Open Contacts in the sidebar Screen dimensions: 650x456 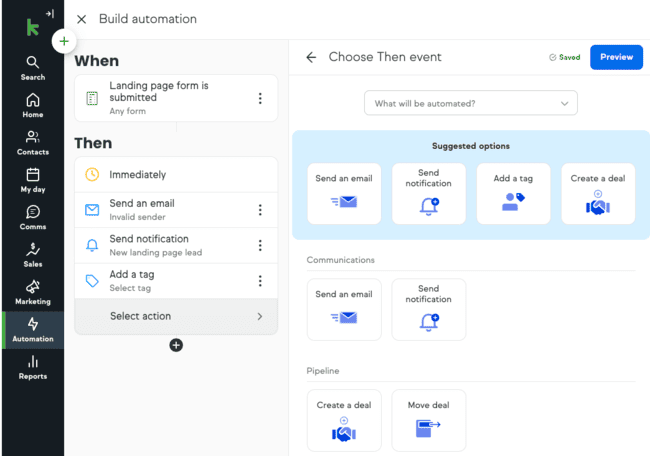pos(33,143)
